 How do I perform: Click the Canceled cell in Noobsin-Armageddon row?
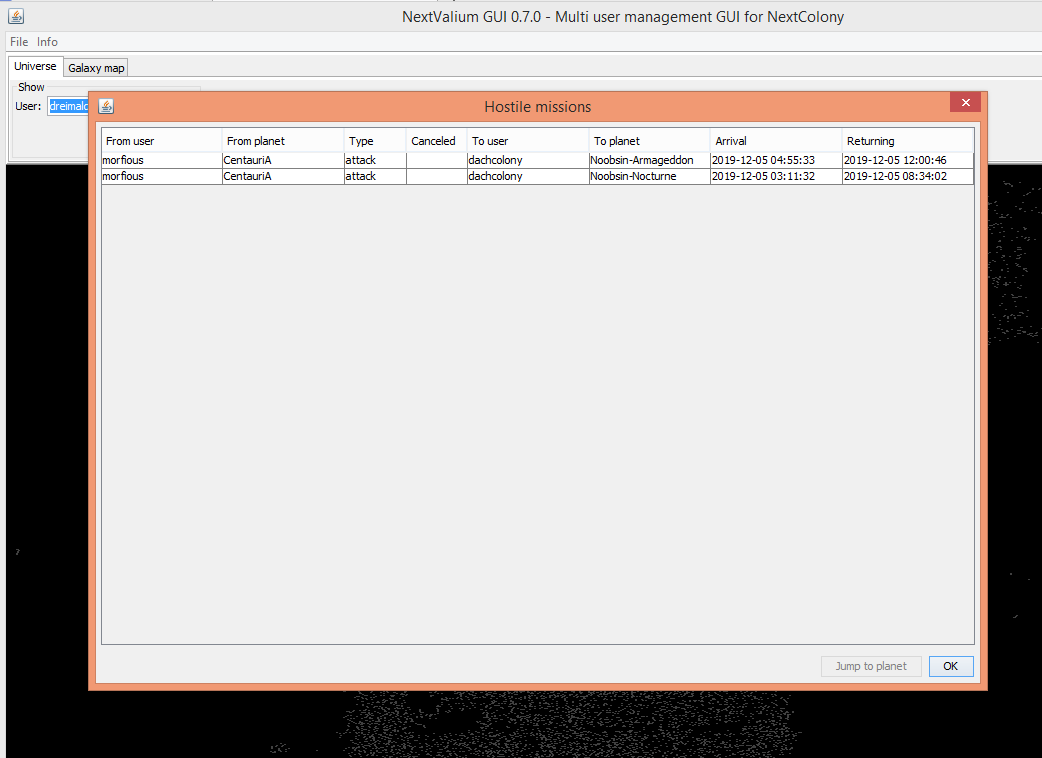tap(437, 160)
